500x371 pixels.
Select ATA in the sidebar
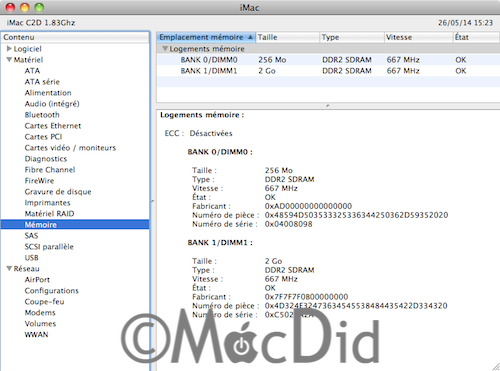coord(32,71)
